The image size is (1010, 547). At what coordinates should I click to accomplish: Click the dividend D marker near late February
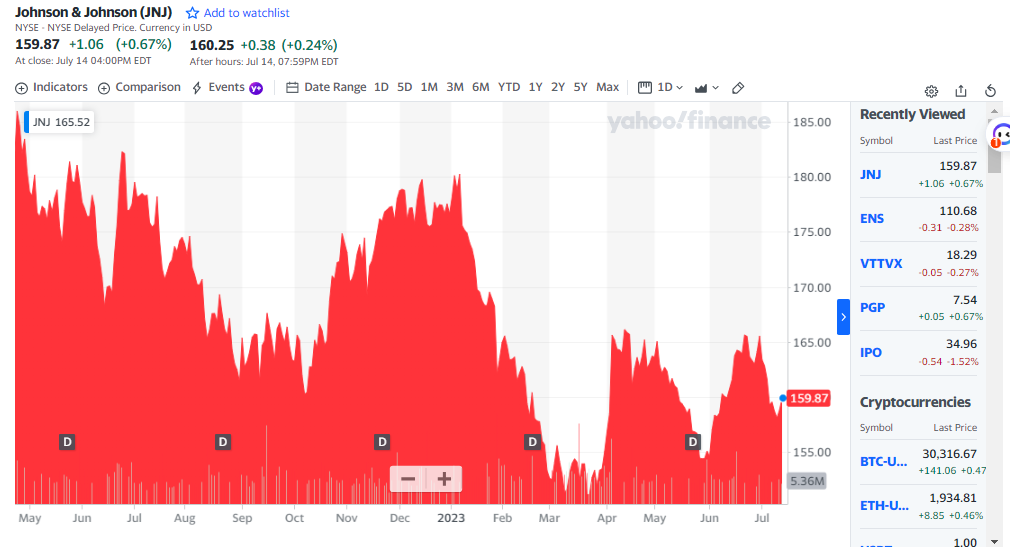532,442
